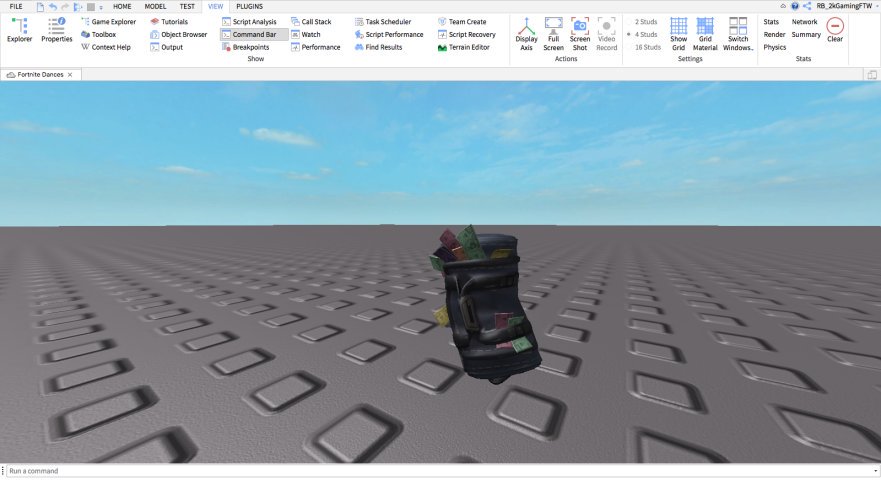
Task: Toggle Show Grid
Action: 678,34
